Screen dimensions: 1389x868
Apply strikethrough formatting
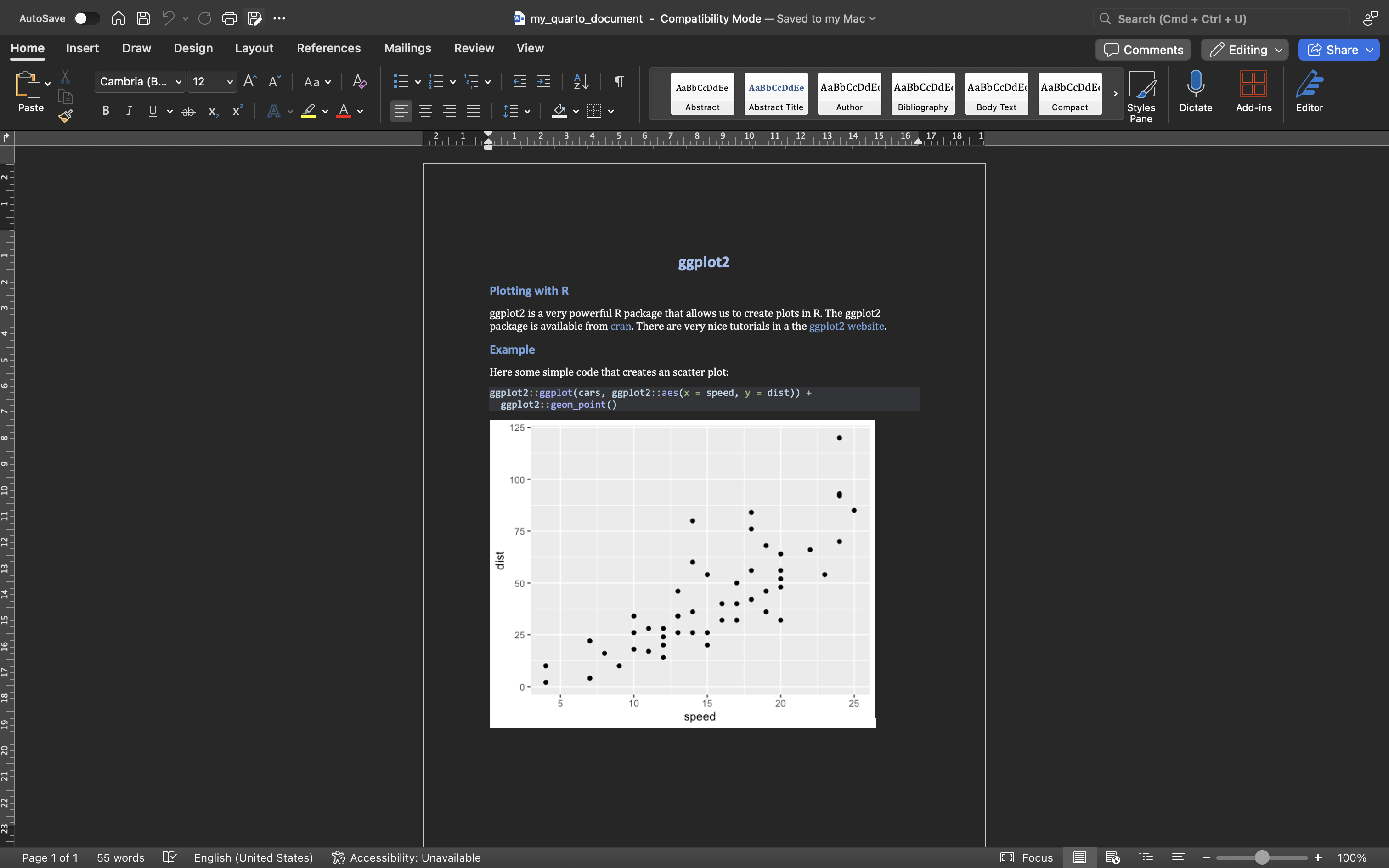pos(188,110)
